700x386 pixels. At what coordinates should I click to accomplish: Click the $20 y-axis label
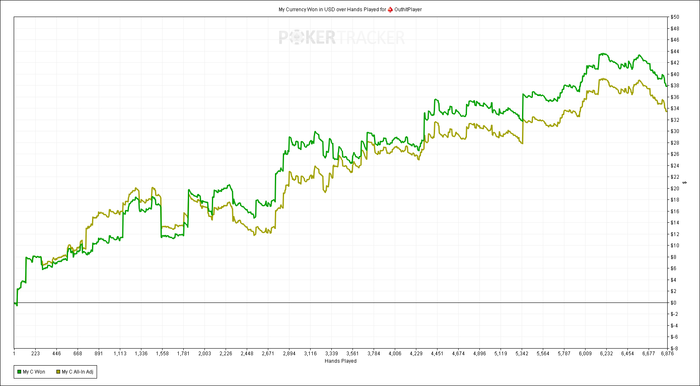click(x=675, y=188)
